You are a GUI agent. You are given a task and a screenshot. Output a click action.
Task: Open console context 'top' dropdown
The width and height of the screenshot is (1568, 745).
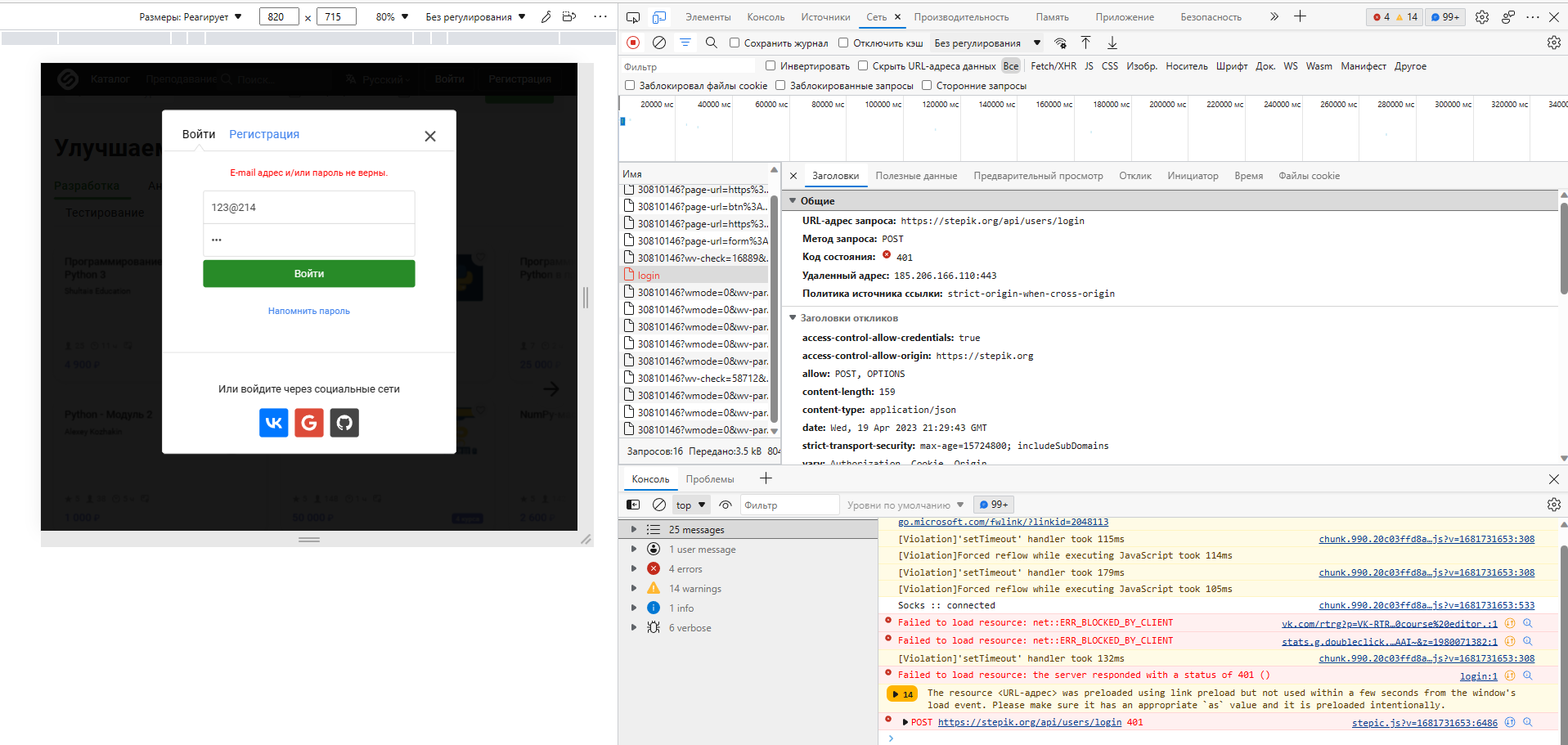690,505
